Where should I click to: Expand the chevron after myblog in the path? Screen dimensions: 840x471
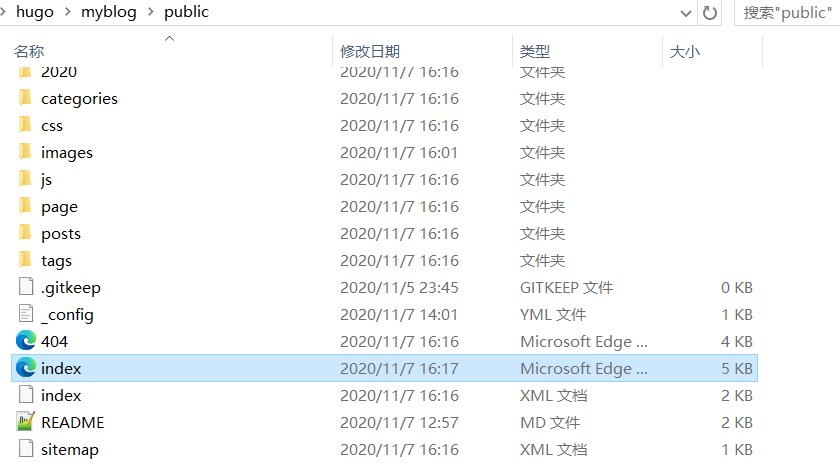pyautogui.click(x=151, y=12)
